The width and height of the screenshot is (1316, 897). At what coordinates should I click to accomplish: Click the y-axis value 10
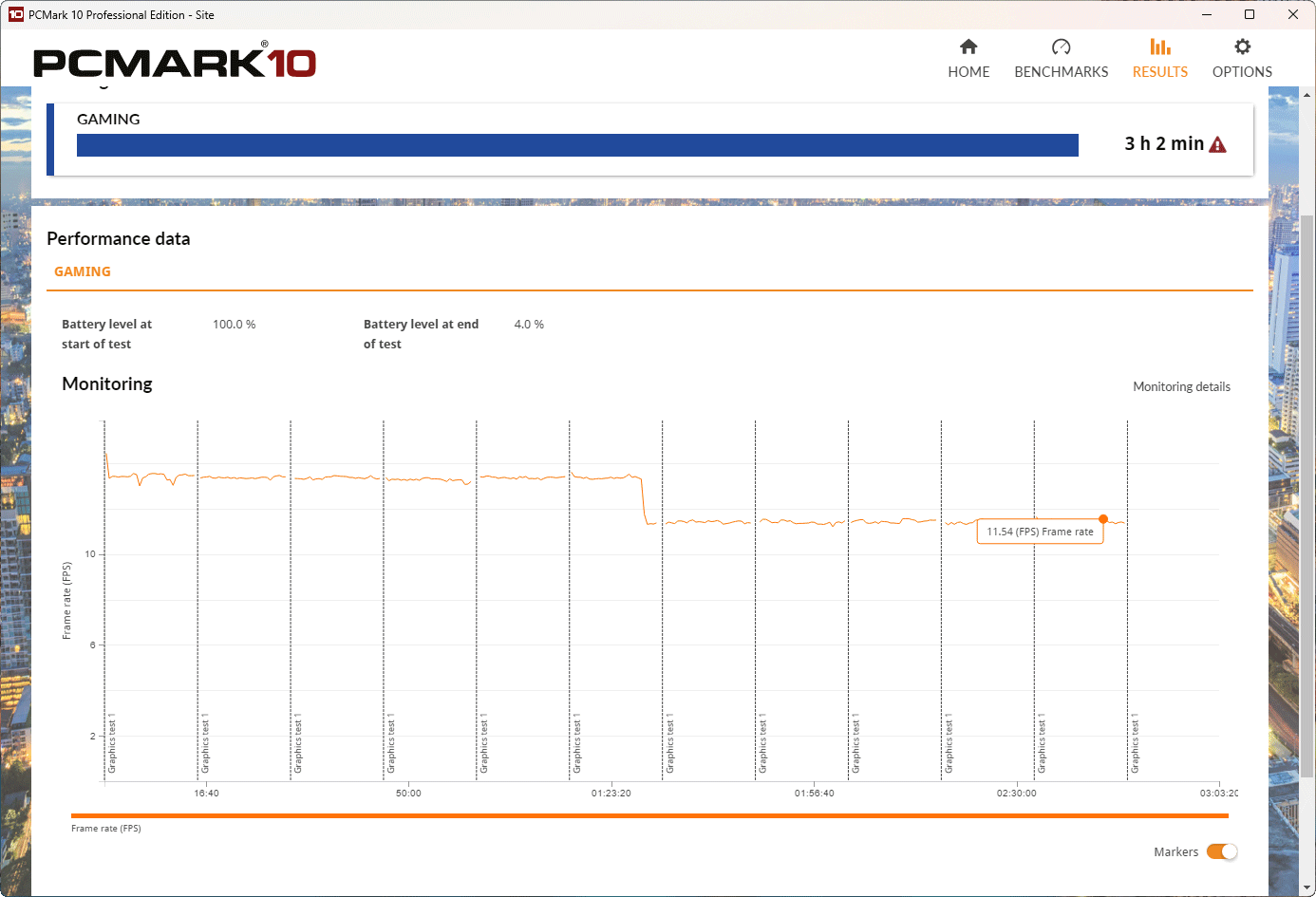(x=90, y=554)
